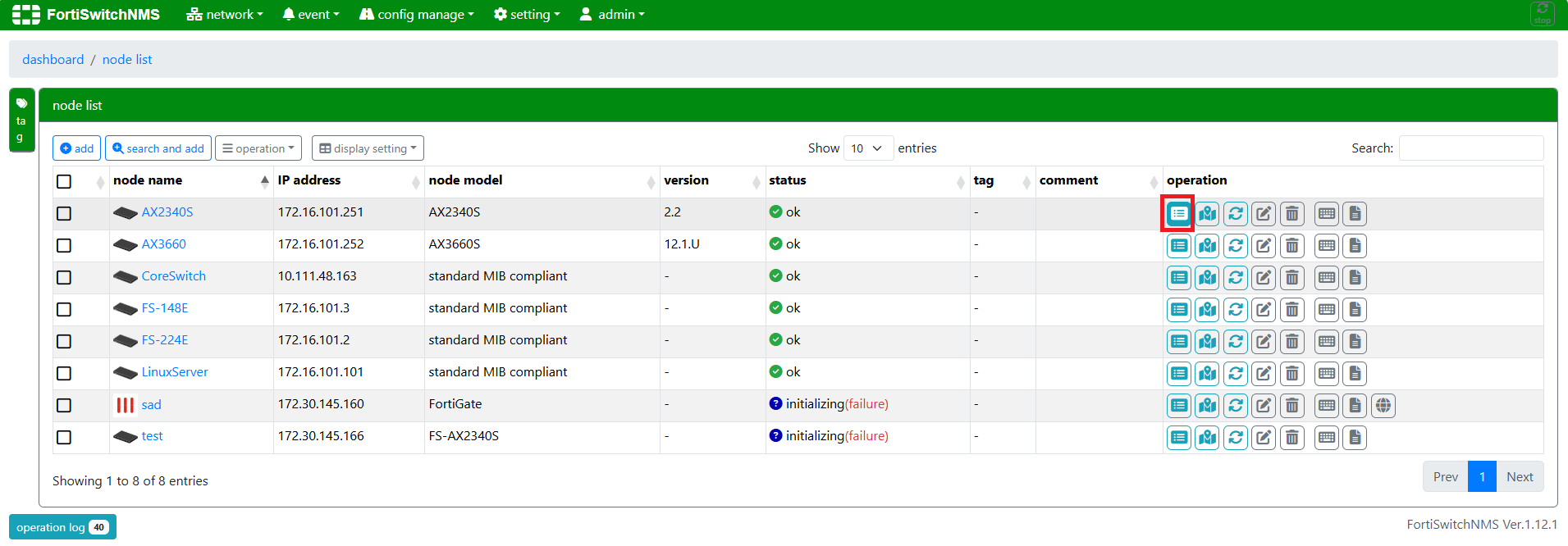Sort the table by node name column
This screenshot has height=546, width=1568.
pos(190,181)
